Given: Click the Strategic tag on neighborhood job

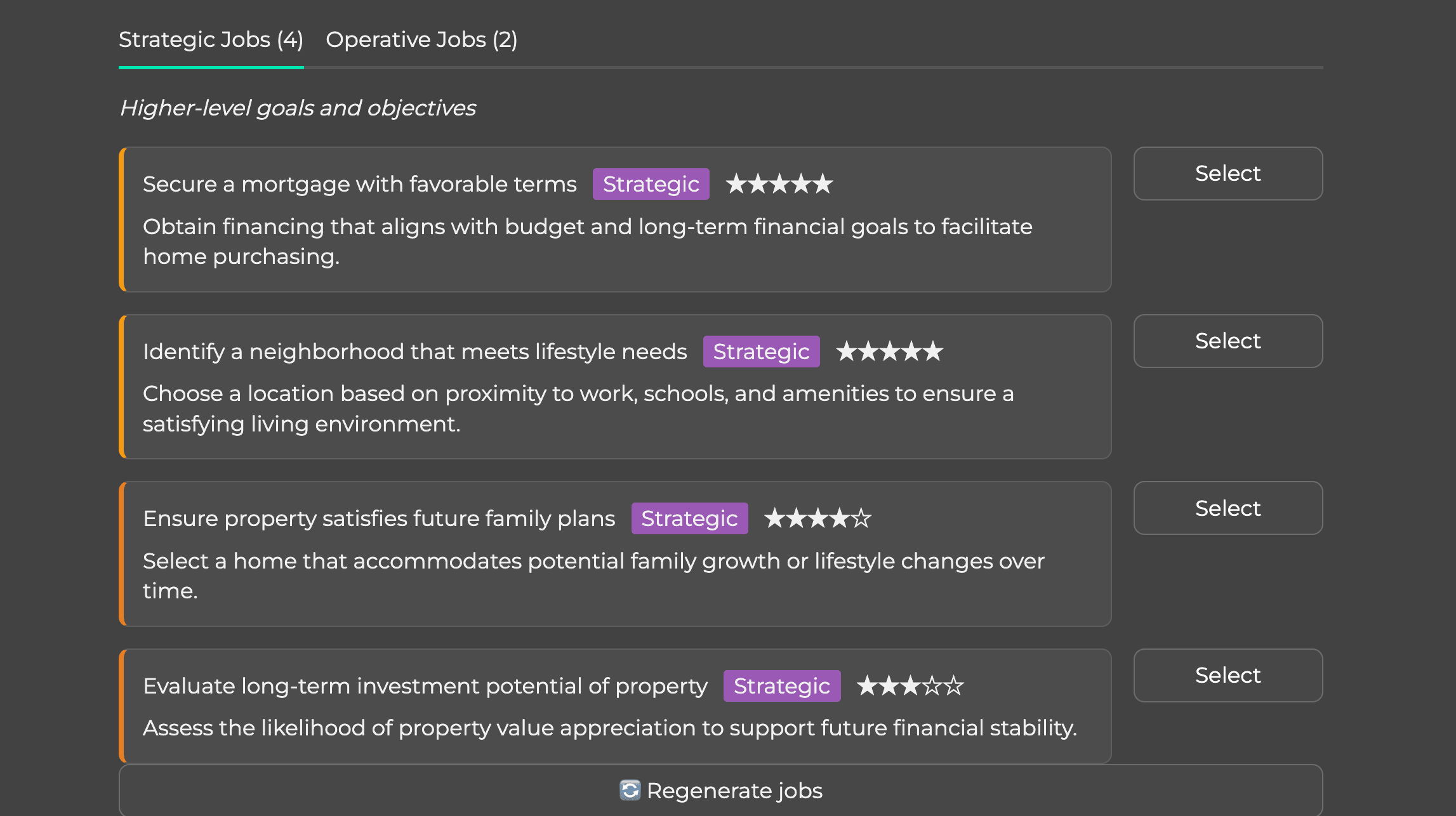Looking at the screenshot, I should click(x=761, y=352).
